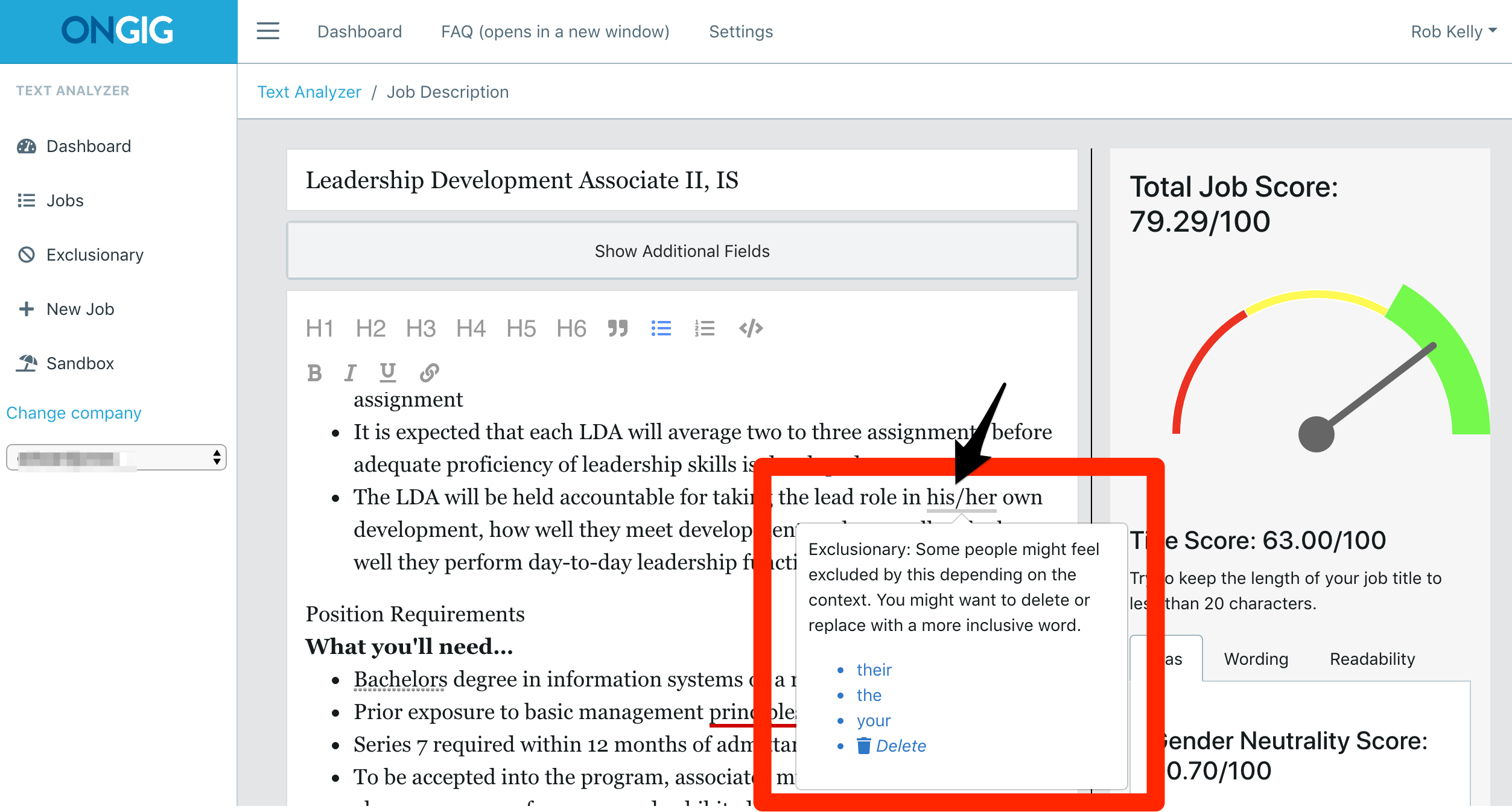Viewport: 1512px width, 812px height.
Task: Apply H3 heading format
Action: coord(421,328)
